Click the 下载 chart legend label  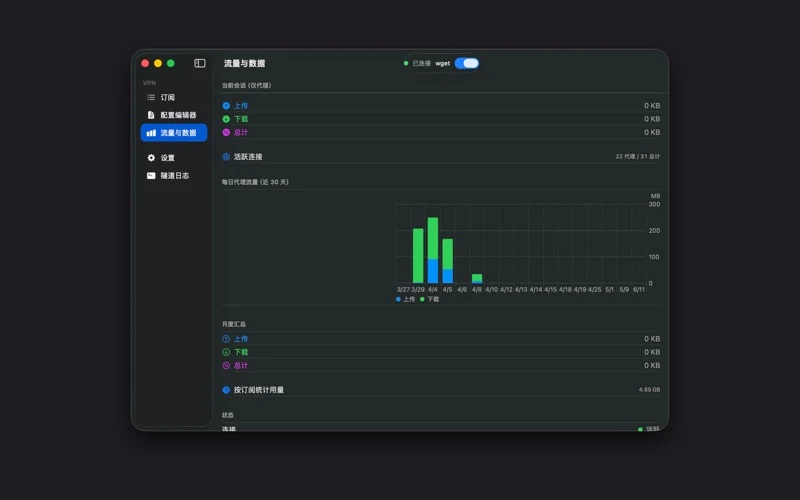(x=433, y=299)
